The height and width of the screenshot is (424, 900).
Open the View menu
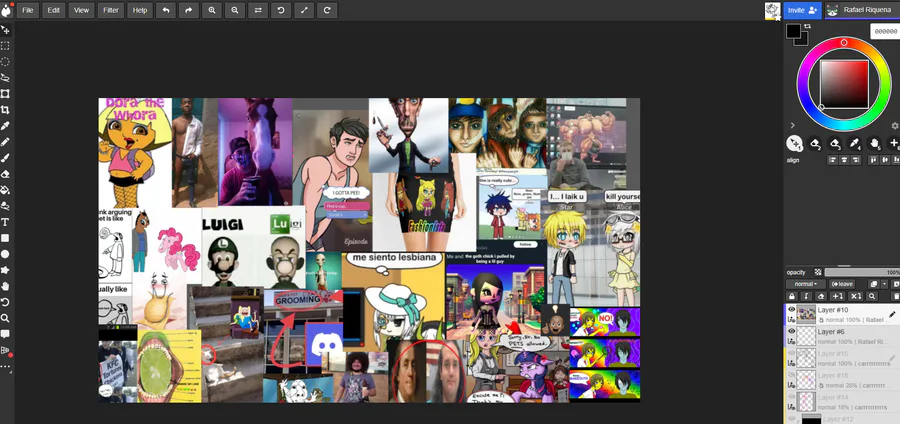82,10
